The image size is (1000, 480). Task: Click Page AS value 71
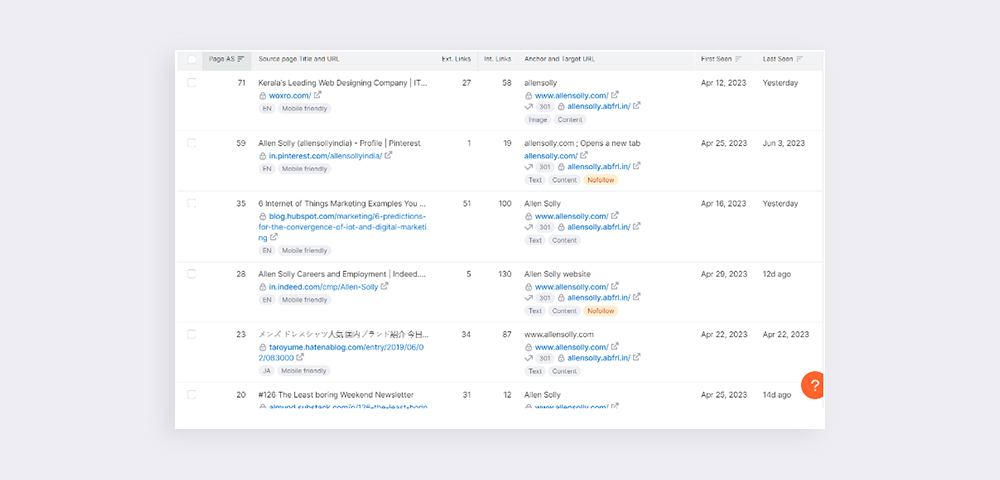pyautogui.click(x=241, y=83)
